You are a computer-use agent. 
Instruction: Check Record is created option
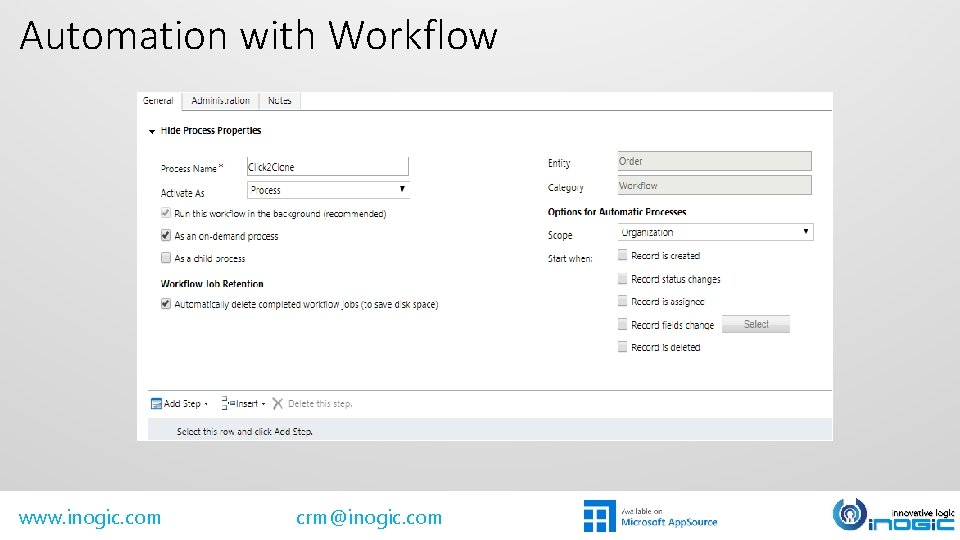[622, 255]
